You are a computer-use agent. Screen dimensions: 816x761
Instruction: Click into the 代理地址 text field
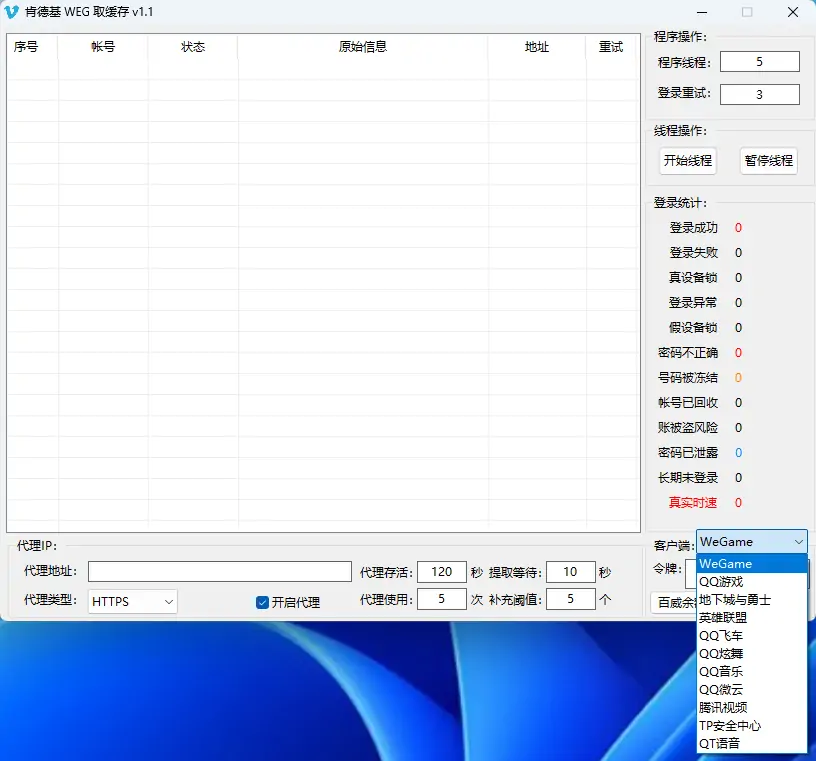click(220, 572)
